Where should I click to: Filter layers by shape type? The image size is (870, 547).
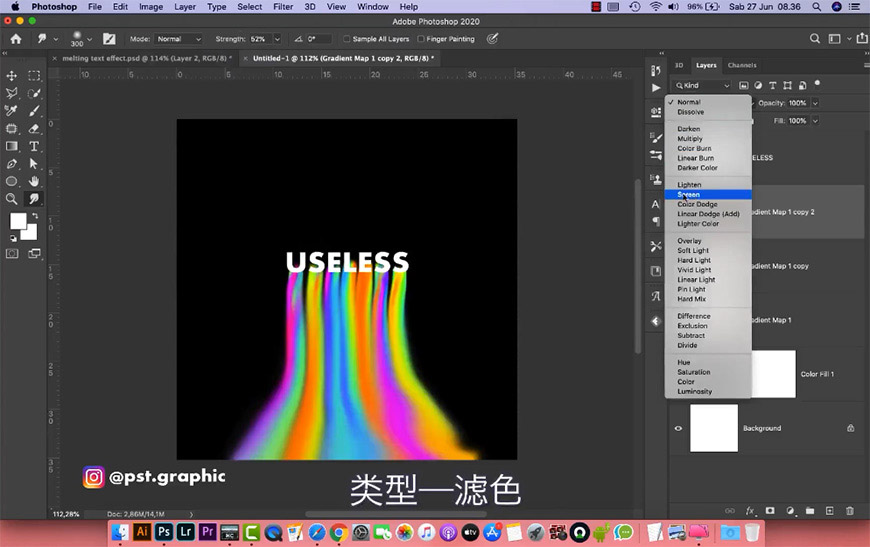[787, 85]
